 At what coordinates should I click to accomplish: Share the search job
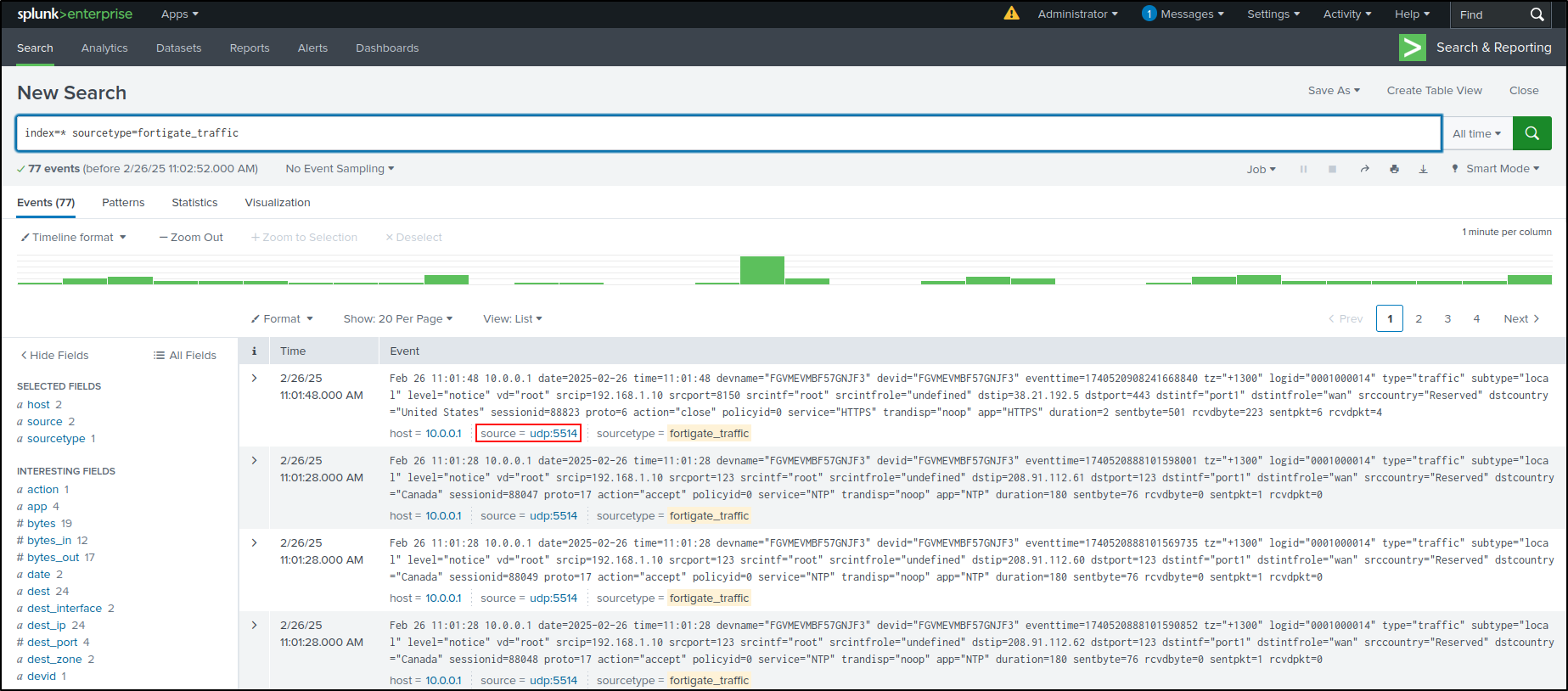point(1364,169)
